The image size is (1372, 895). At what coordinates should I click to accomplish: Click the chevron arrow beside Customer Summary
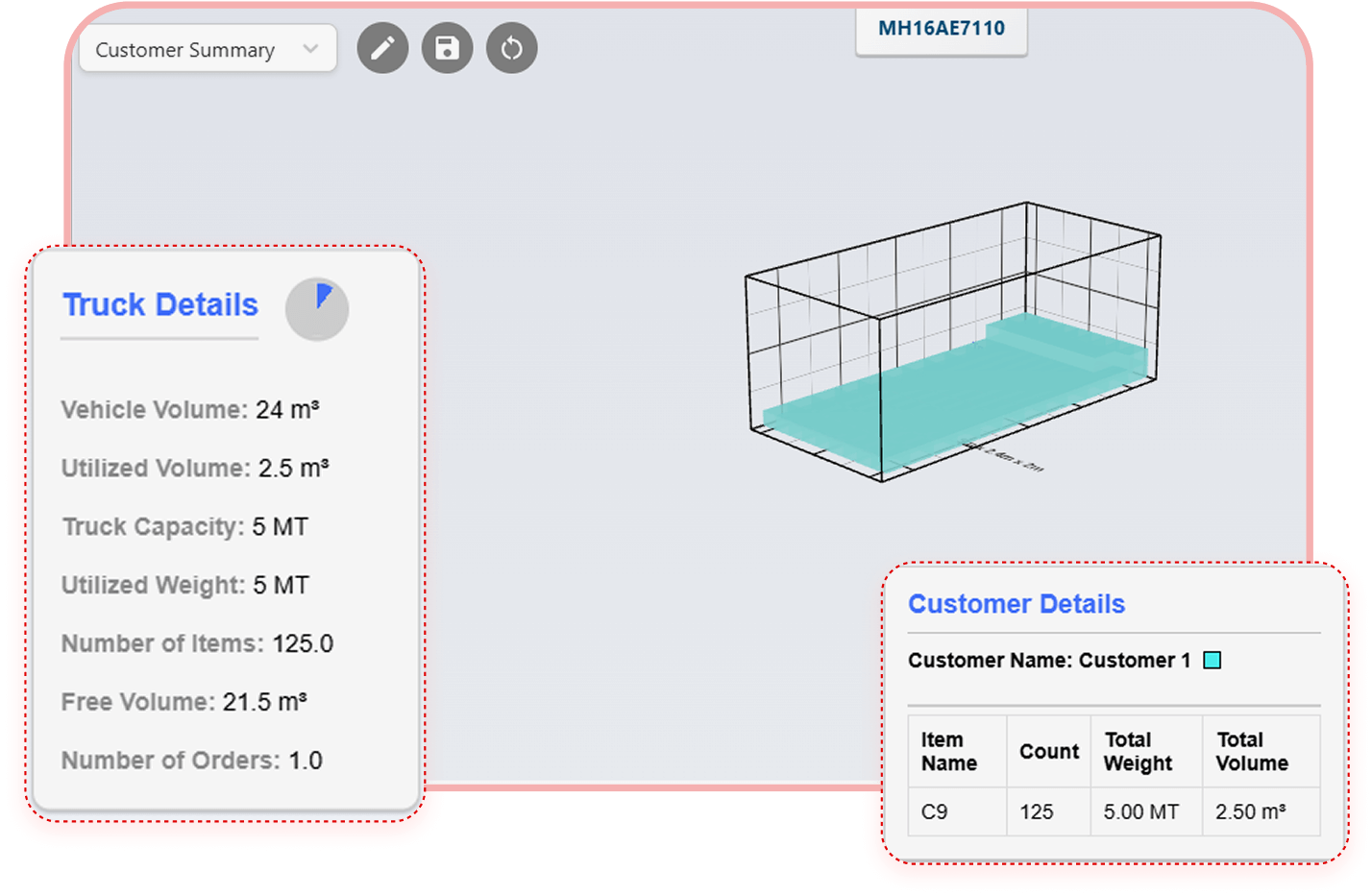tap(310, 49)
